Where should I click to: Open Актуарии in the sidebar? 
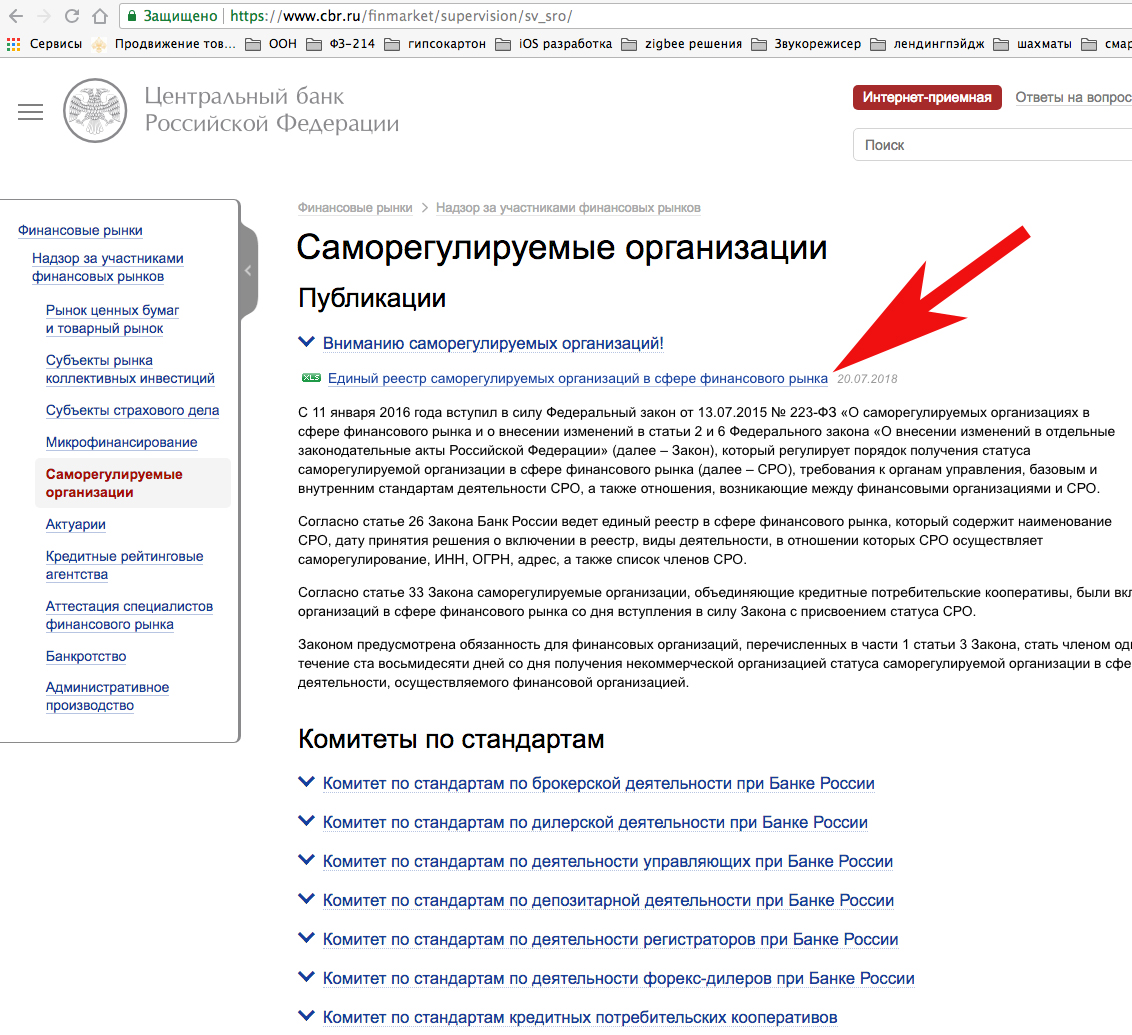tap(76, 524)
